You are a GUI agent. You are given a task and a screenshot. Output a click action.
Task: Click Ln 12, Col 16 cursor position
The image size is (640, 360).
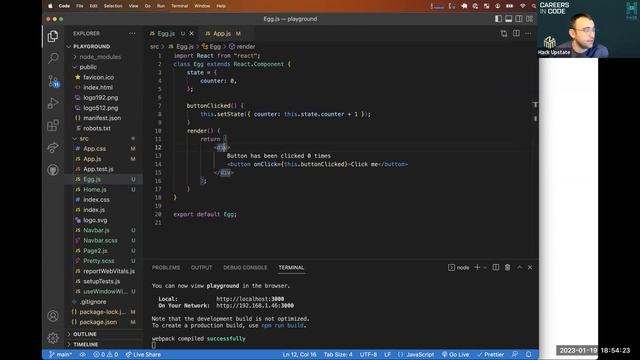[299, 354]
